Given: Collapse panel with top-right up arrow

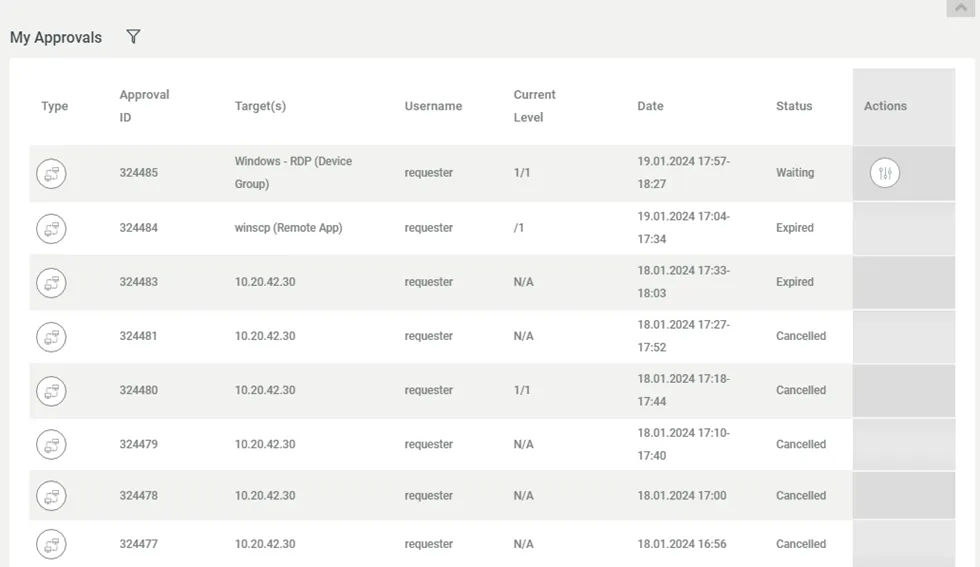Looking at the screenshot, I should 961,8.
